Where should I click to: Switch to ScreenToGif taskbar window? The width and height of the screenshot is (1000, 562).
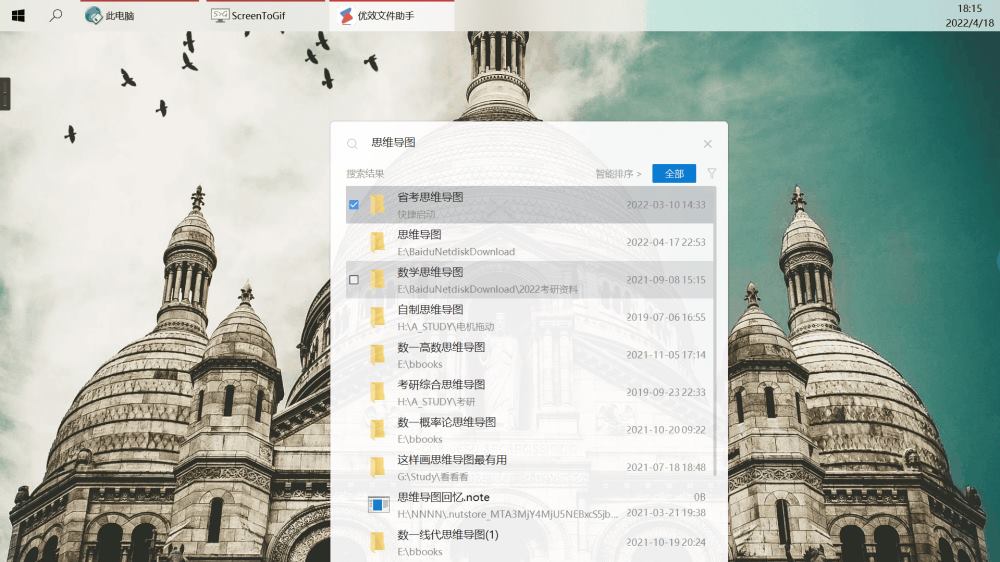257,16
